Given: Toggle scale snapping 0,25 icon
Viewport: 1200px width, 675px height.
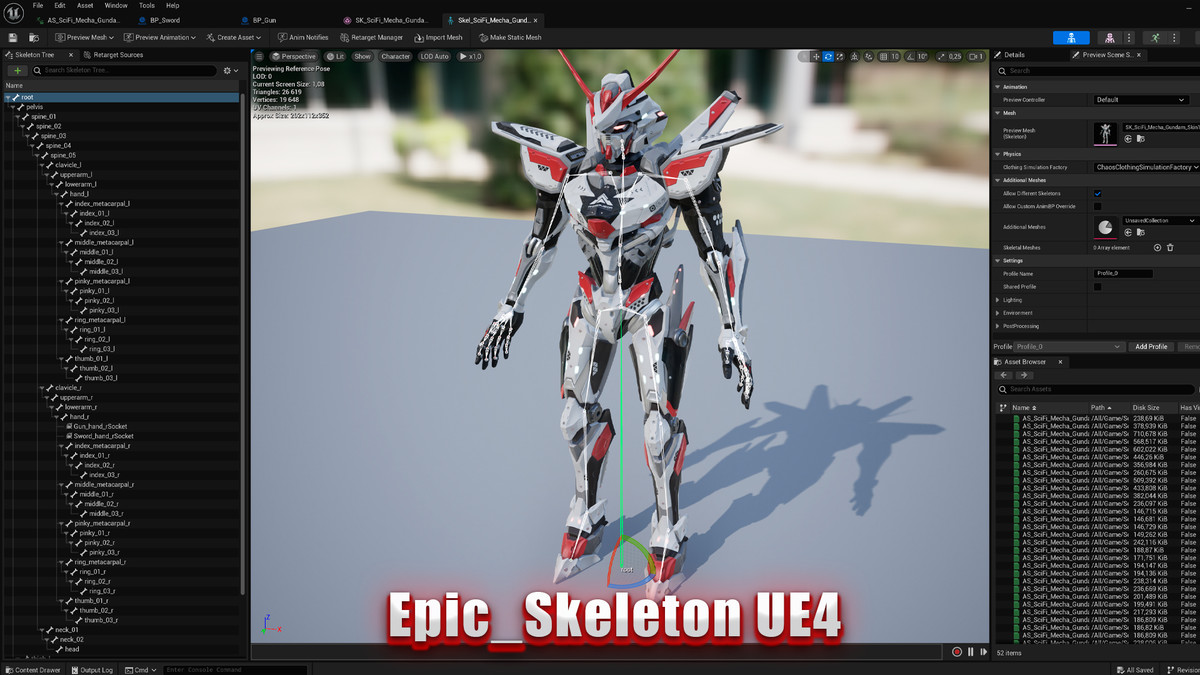Looking at the screenshot, I should [x=941, y=57].
